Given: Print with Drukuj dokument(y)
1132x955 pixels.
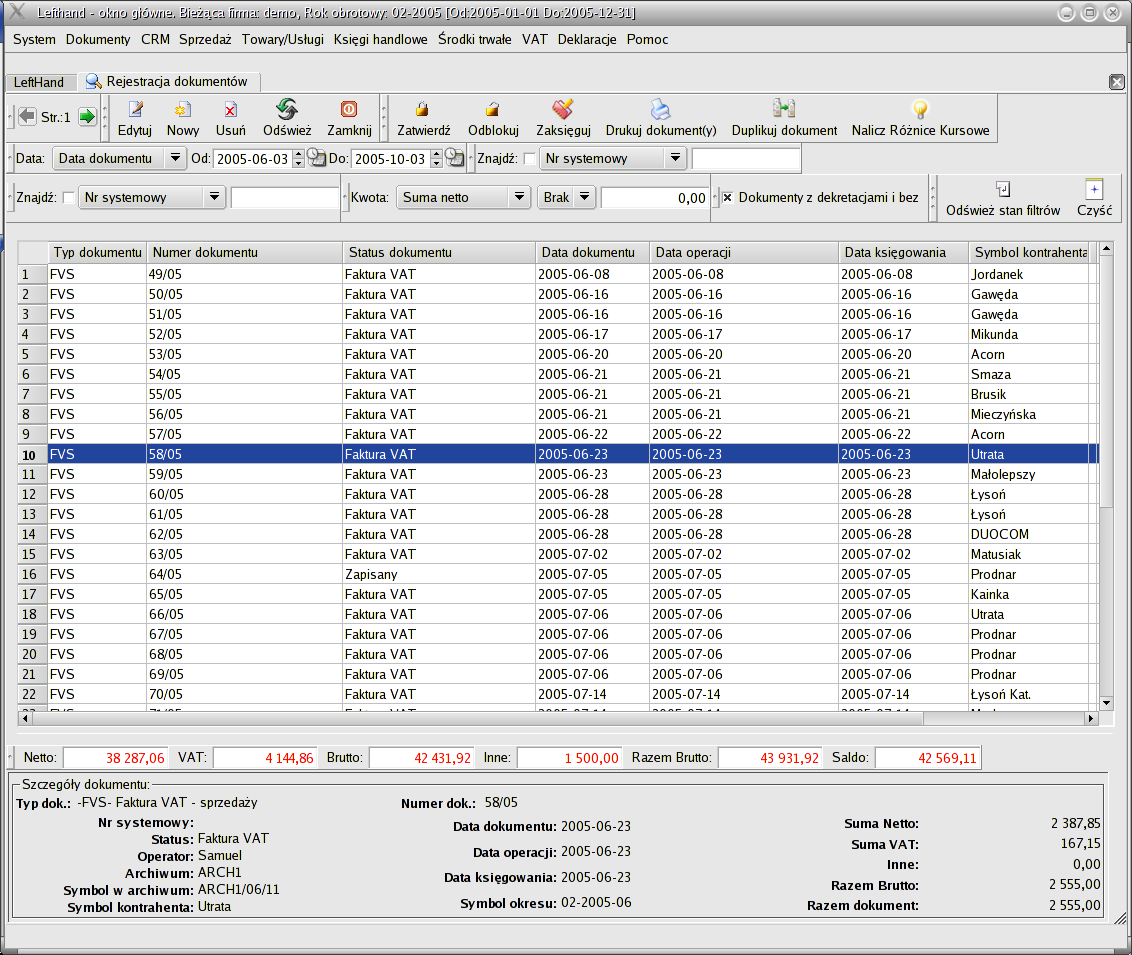Looking at the screenshot, I should 661,119.
